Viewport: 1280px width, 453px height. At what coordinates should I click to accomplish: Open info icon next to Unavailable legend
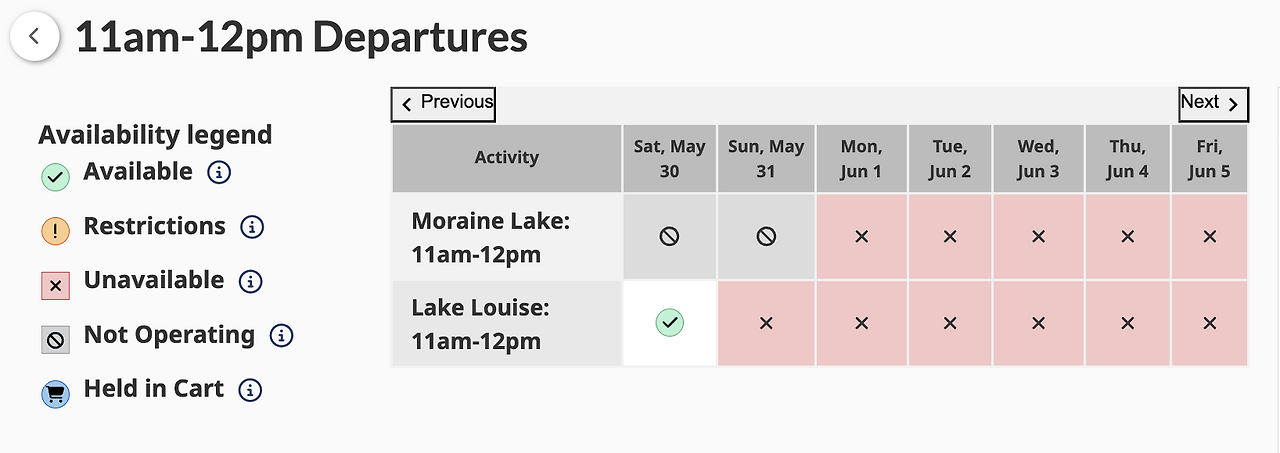[x=250, y=282]
